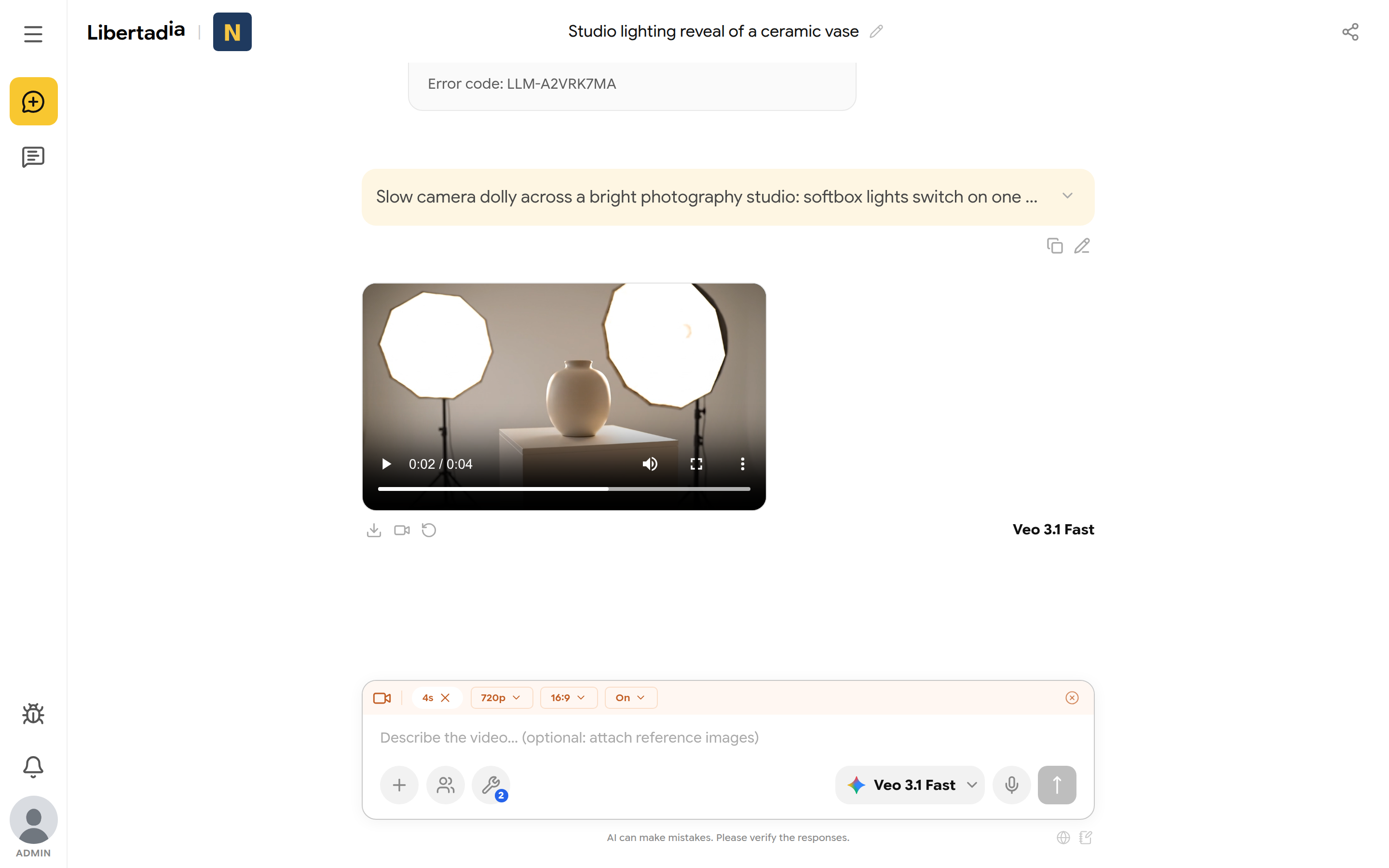Open the Veo 3.1 Fast model selector
The width and height of the screenshot is (1389, 868).
909,785
